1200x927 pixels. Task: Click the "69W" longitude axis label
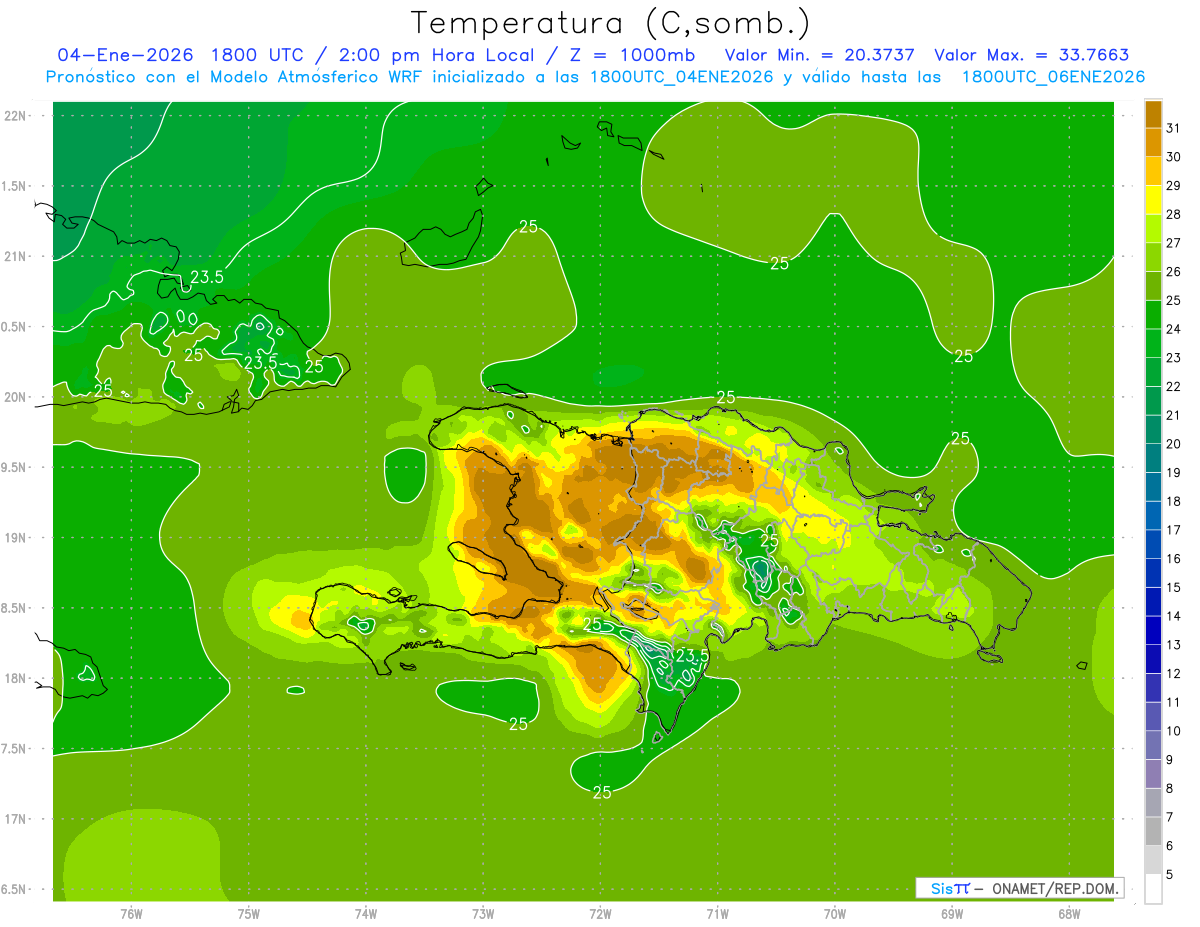(952, 914)
